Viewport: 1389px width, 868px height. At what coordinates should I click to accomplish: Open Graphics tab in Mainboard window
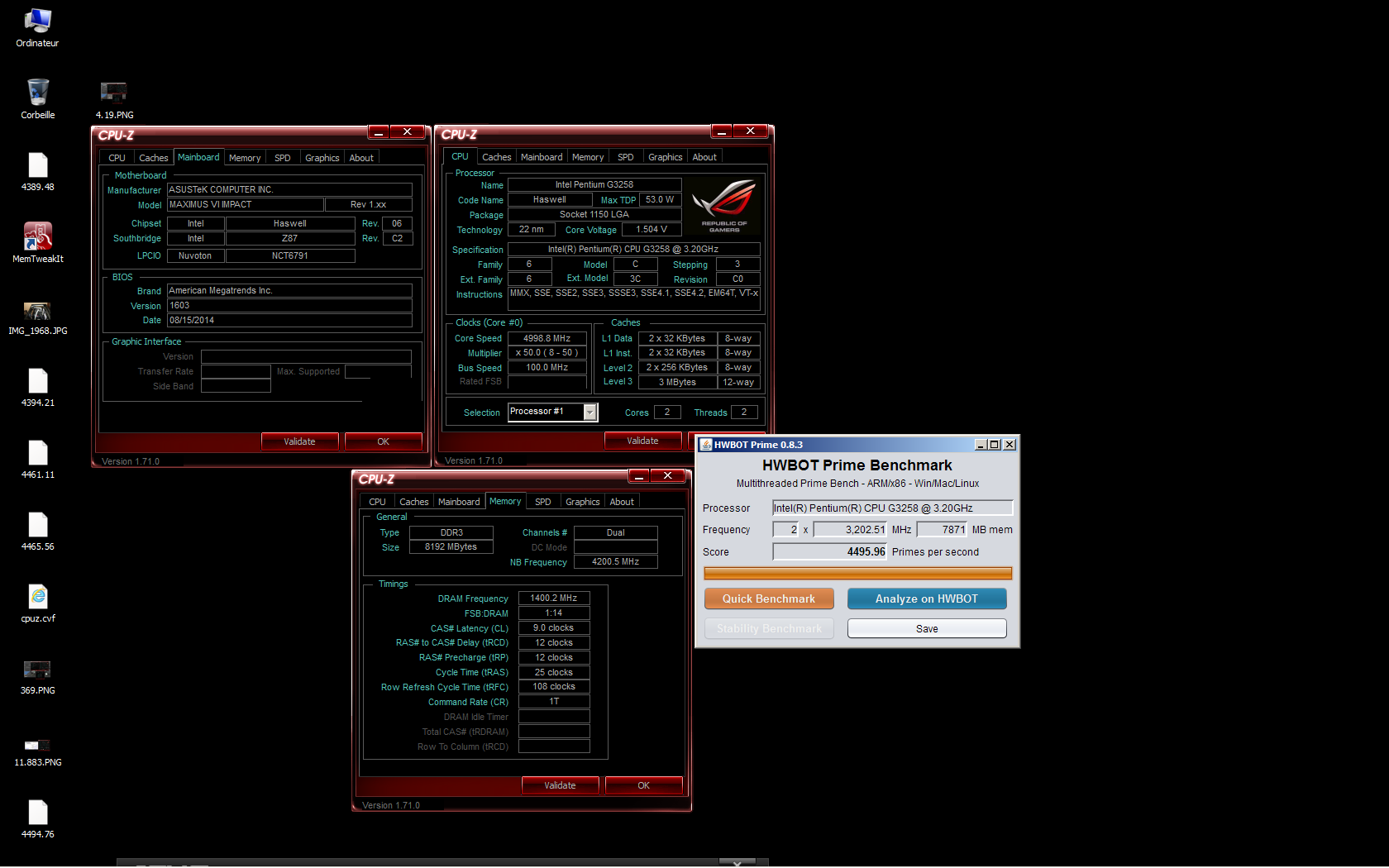point(322,158)
